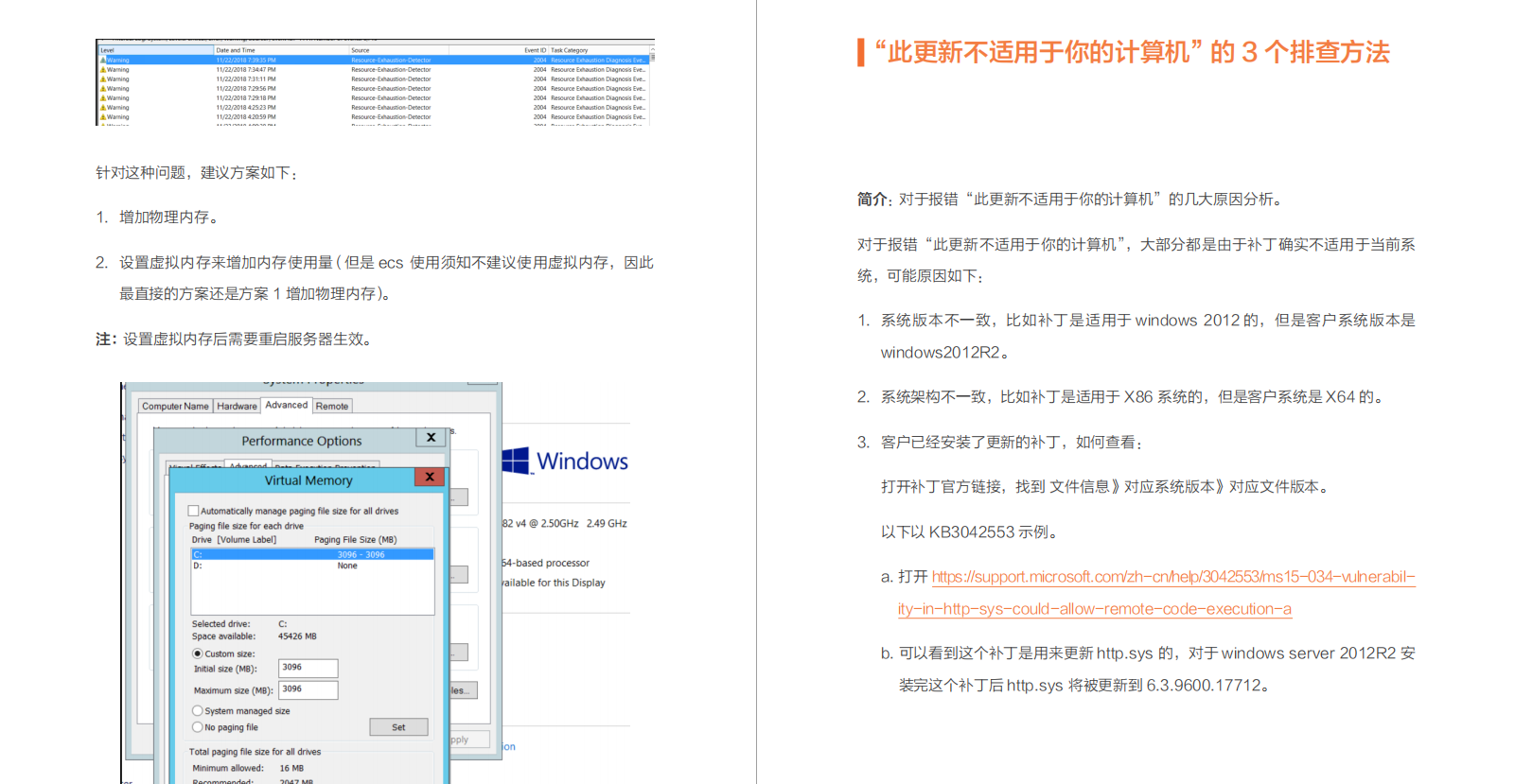Image resolution: width=1515 pixels, height=784 pixels.
Task: Click the version number 6.3.9600.17712 text
Action: (x=1204, y=686)
